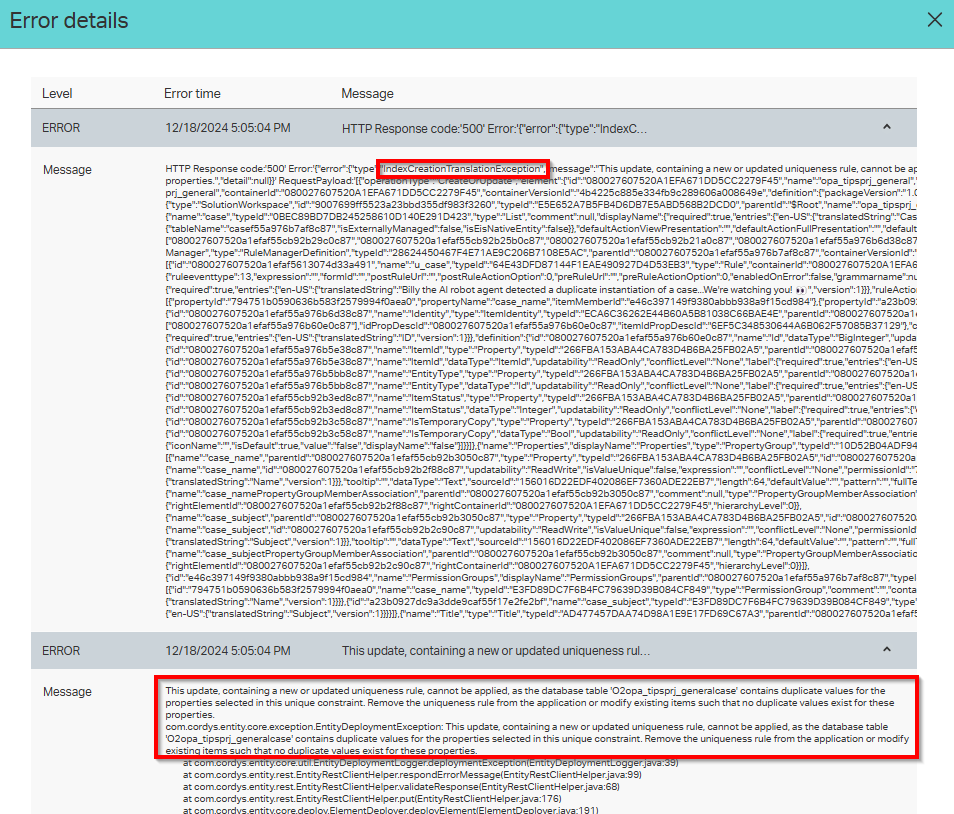
Task: Click the Message label beside the stack trace
Action: pos(67,692)
